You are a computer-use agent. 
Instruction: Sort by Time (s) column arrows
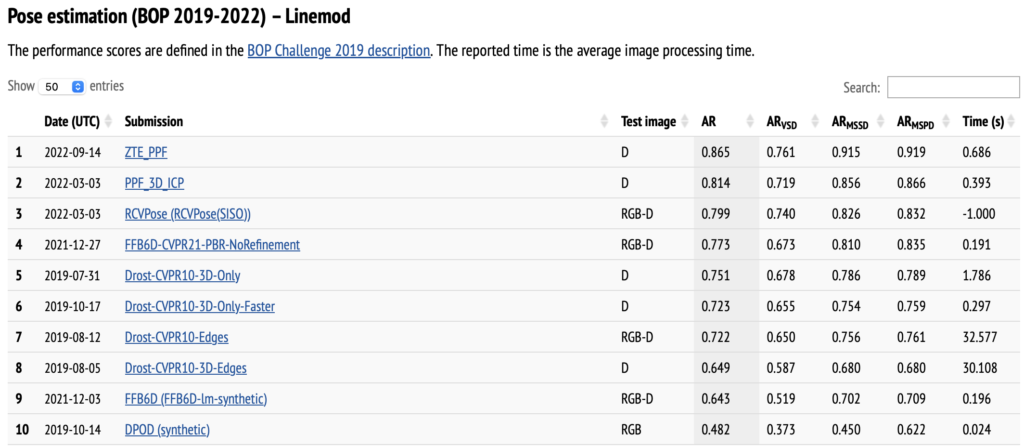(1010, 121)
